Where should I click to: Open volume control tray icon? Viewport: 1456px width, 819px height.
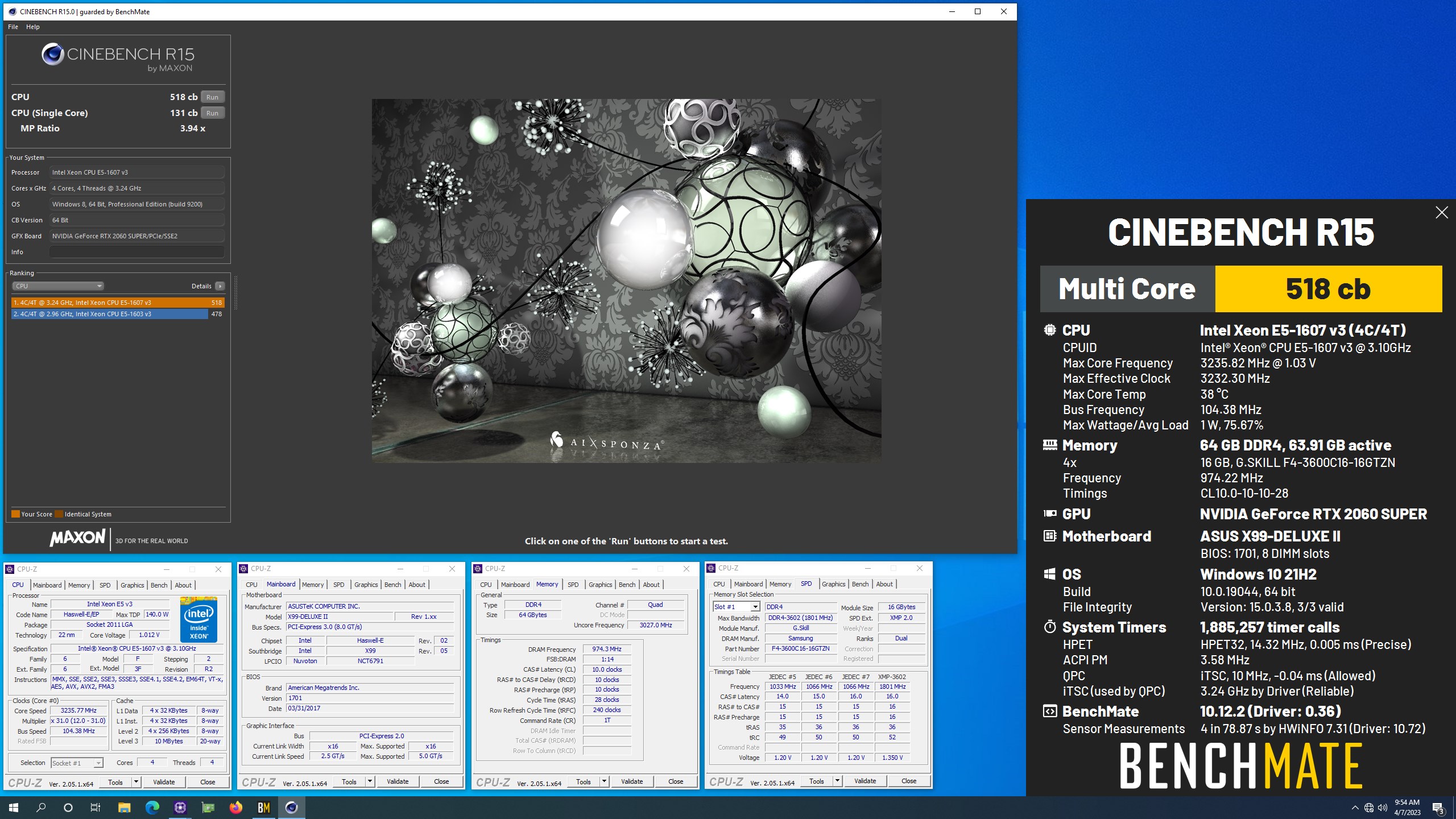coord(1383,808)
